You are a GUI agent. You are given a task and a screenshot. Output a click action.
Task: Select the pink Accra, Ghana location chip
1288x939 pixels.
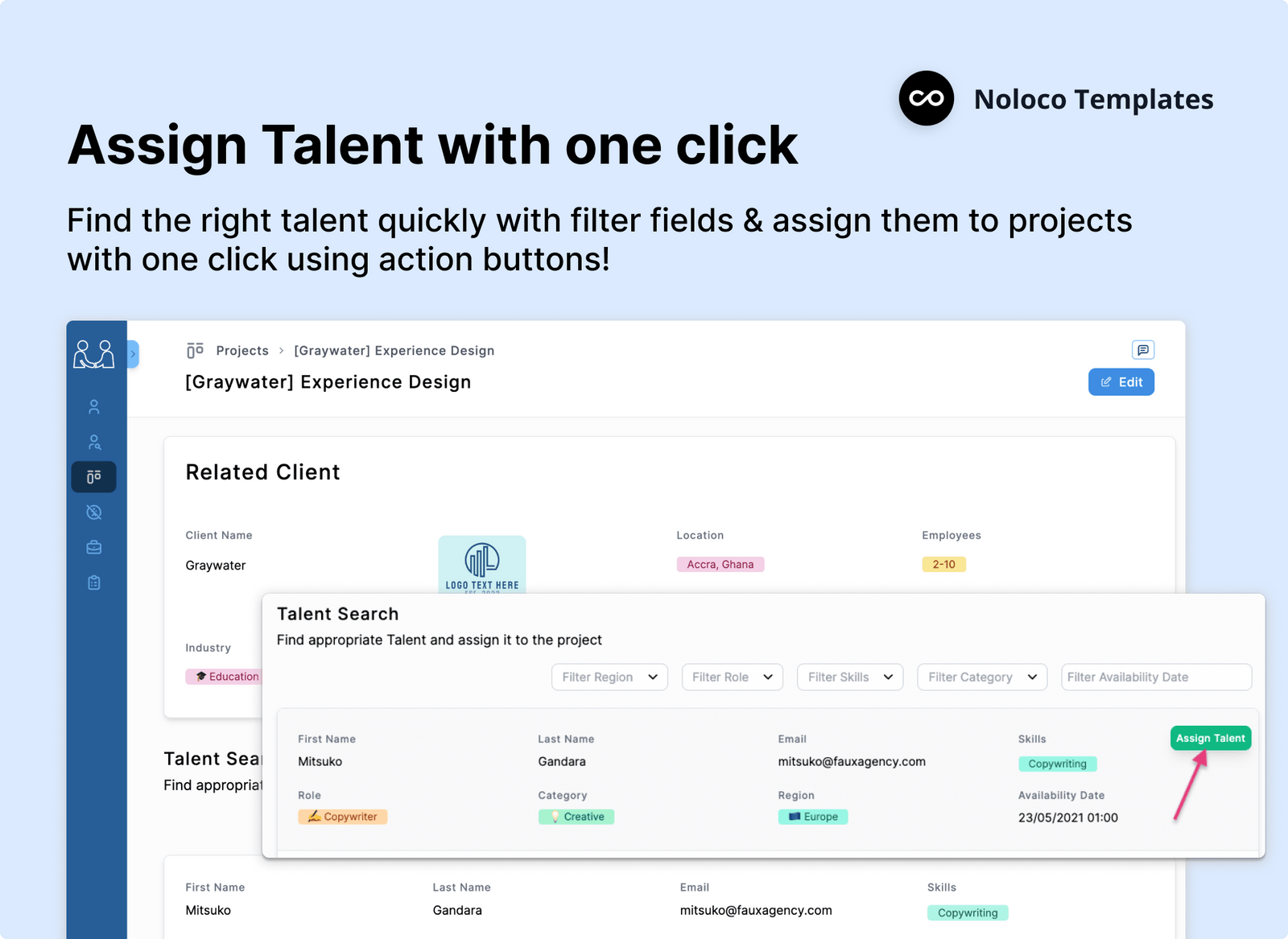coord(720,564)
